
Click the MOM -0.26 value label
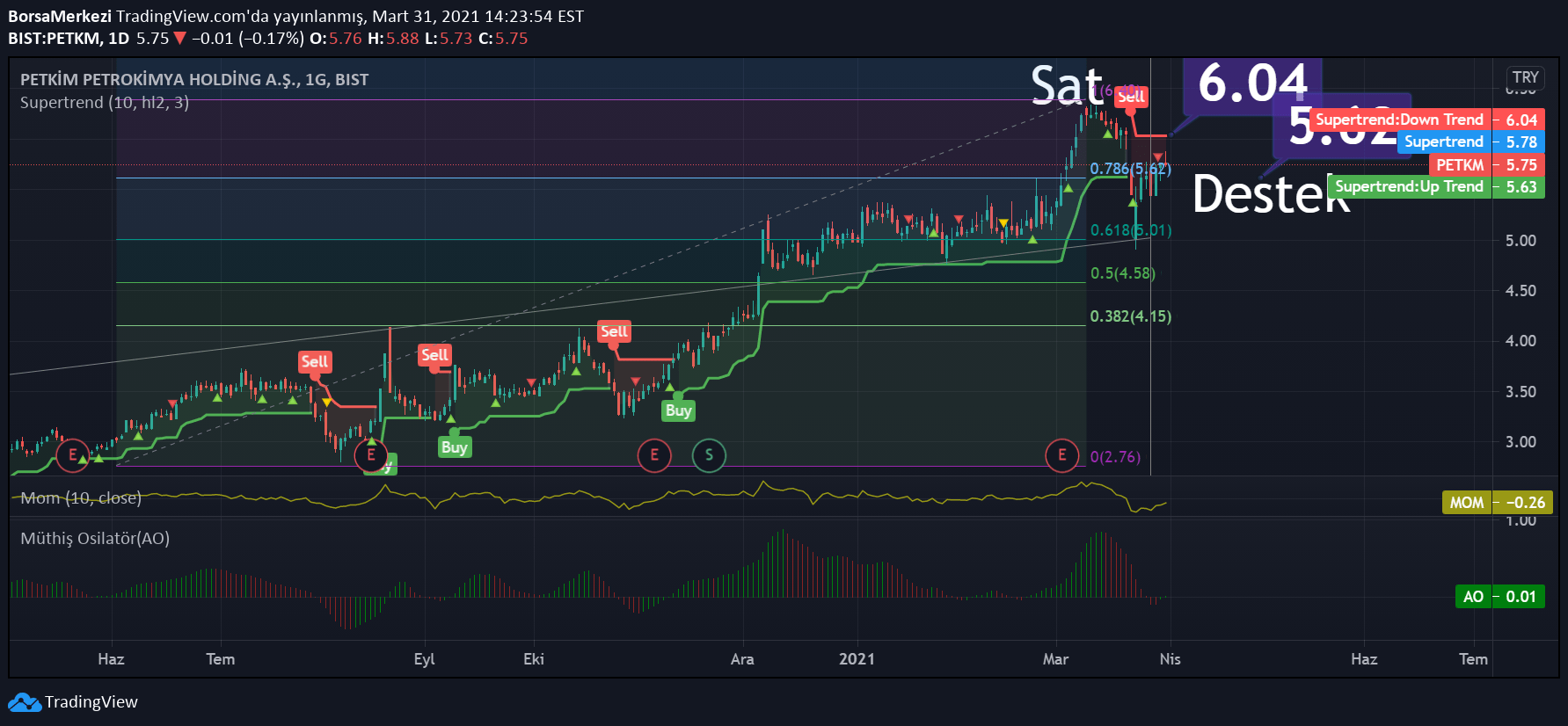tap(1498, 503)
